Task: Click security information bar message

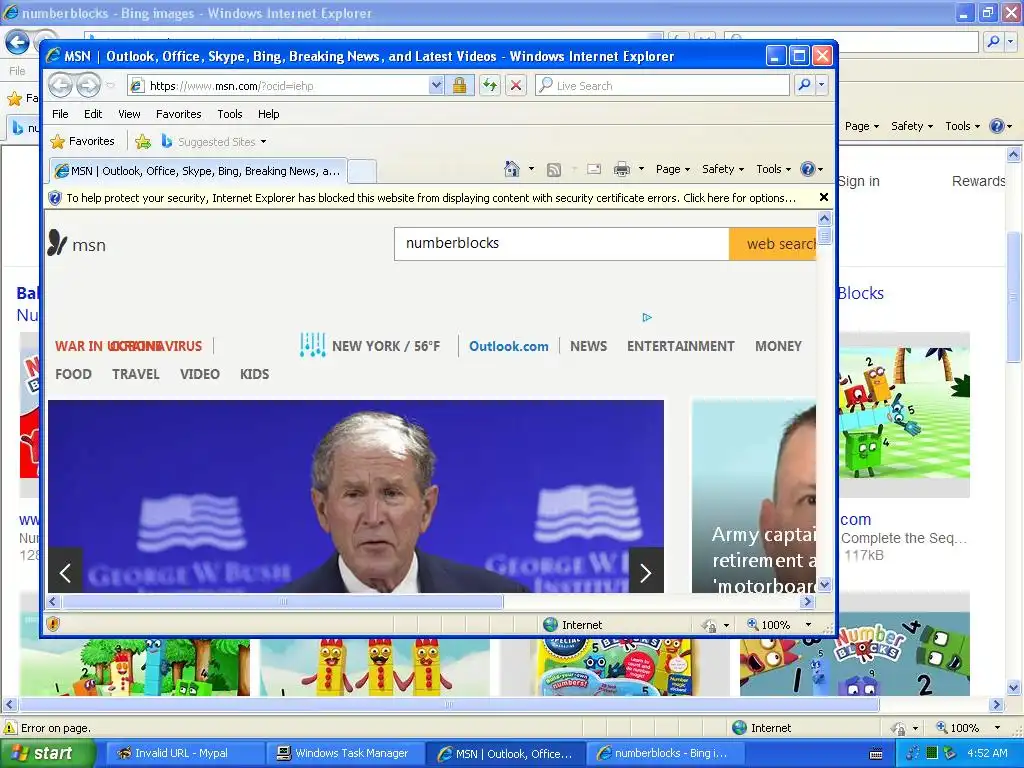Action: pyautogui.click(x=431, y=198)
